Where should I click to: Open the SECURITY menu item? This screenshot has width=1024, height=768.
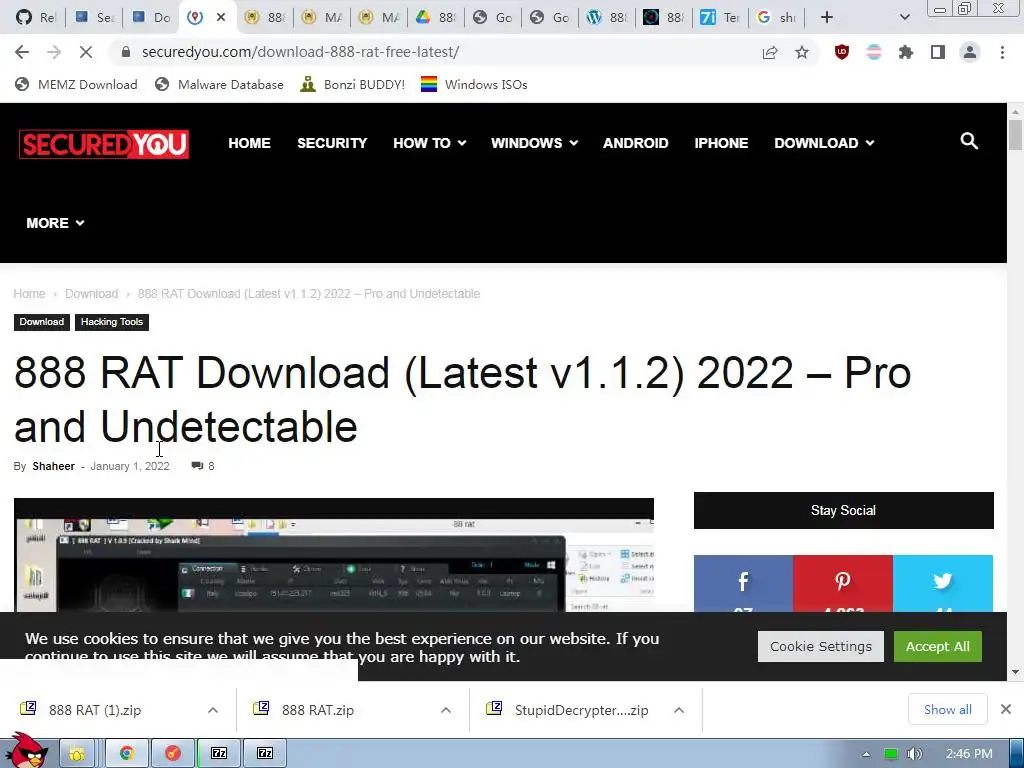pyautogui.click(x=332, y=143)
